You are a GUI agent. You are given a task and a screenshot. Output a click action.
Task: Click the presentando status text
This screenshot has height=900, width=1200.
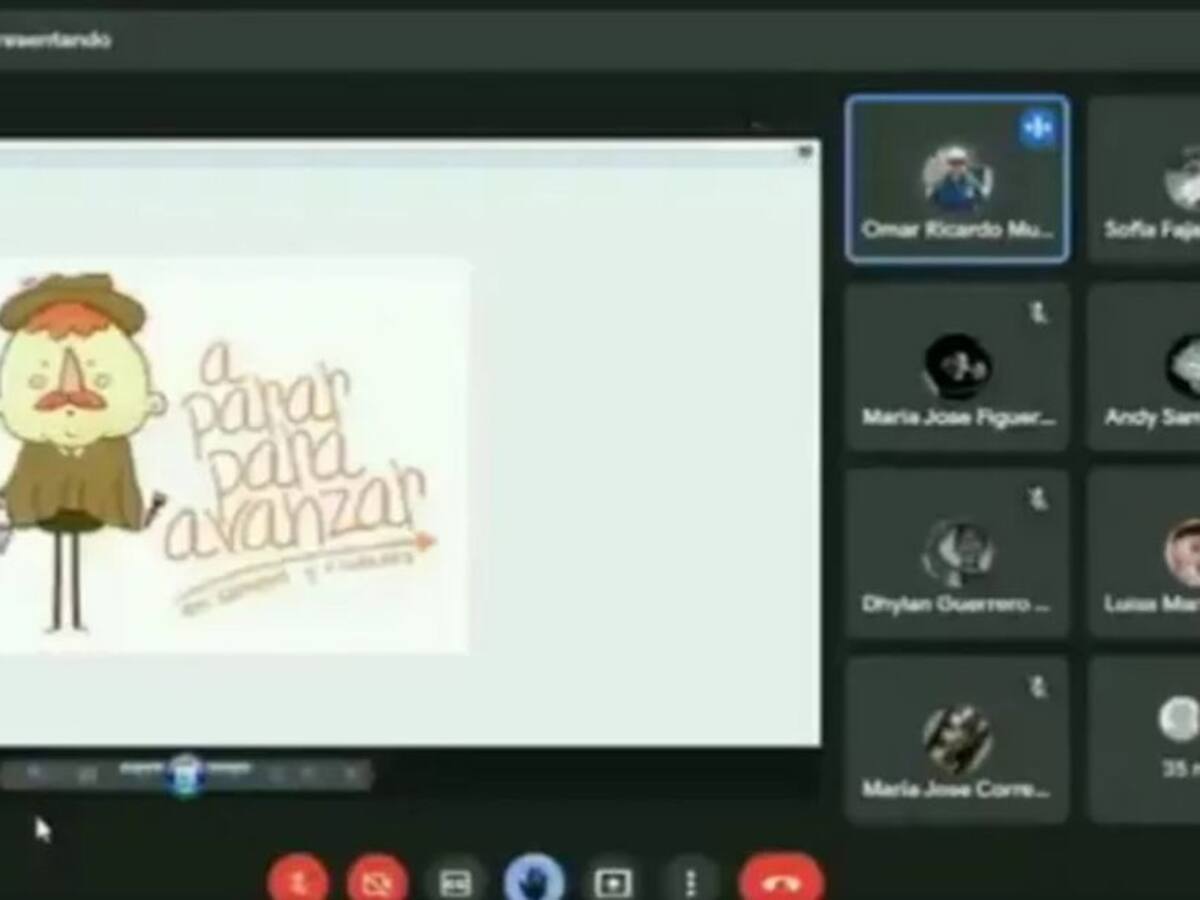(x=55, y=40)
